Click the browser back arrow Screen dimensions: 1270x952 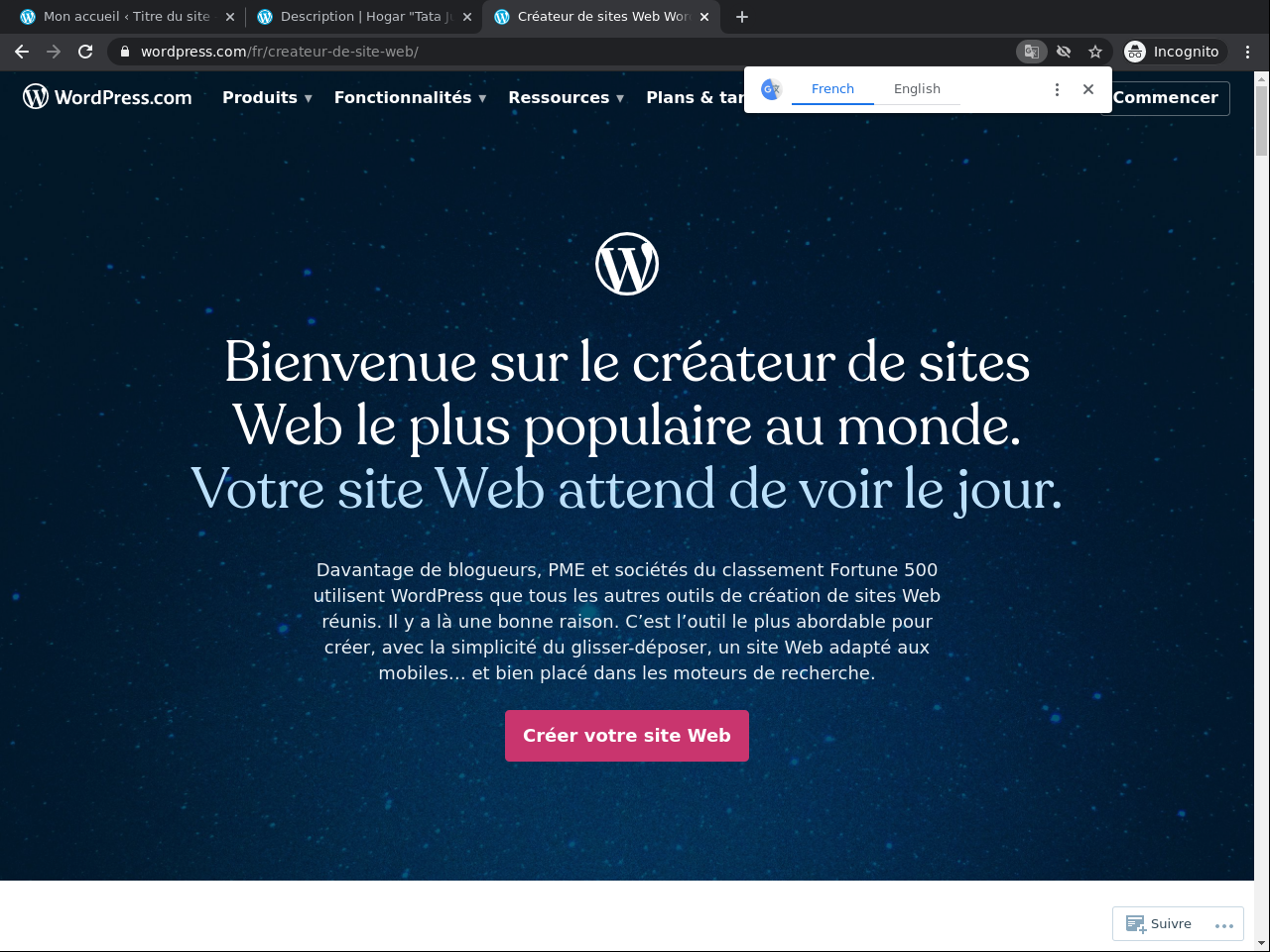click(x=22, y=52)
